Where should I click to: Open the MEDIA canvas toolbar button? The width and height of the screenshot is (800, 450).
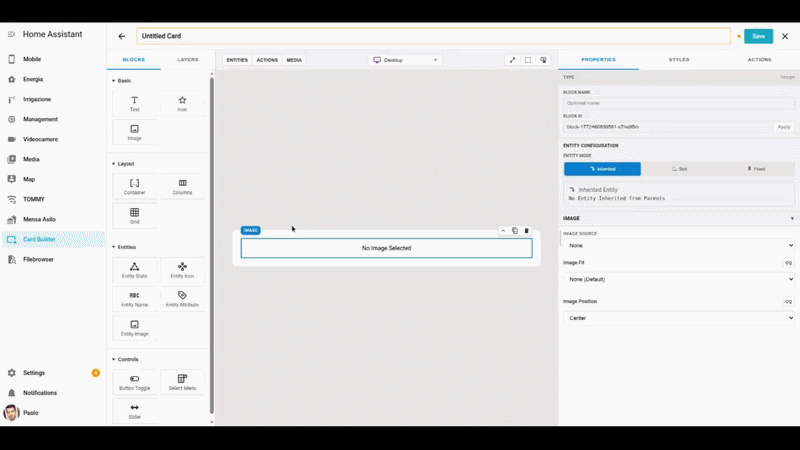(294, 60)
